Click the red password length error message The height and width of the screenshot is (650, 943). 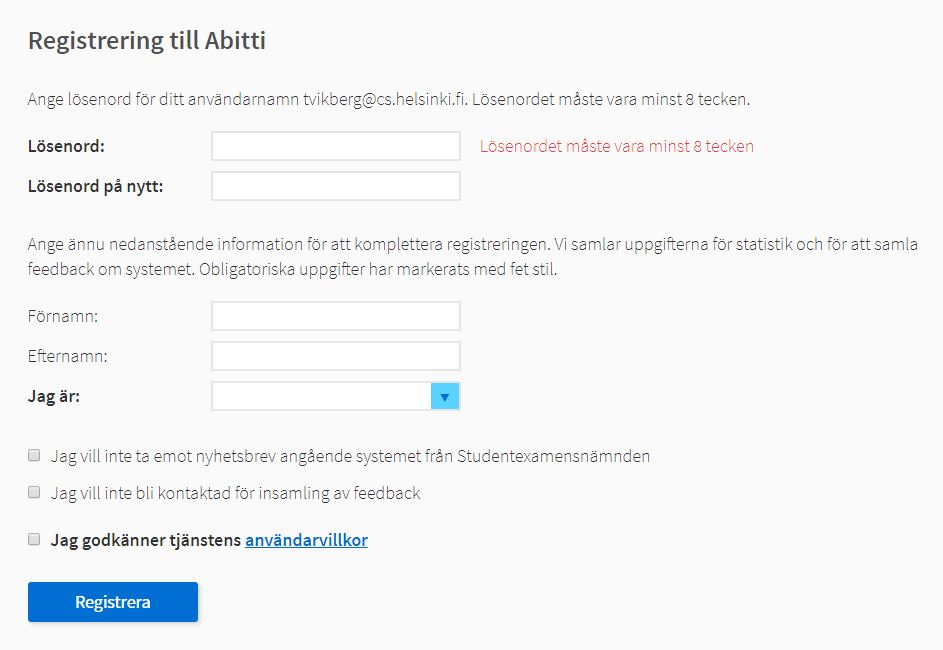point(616,146)
